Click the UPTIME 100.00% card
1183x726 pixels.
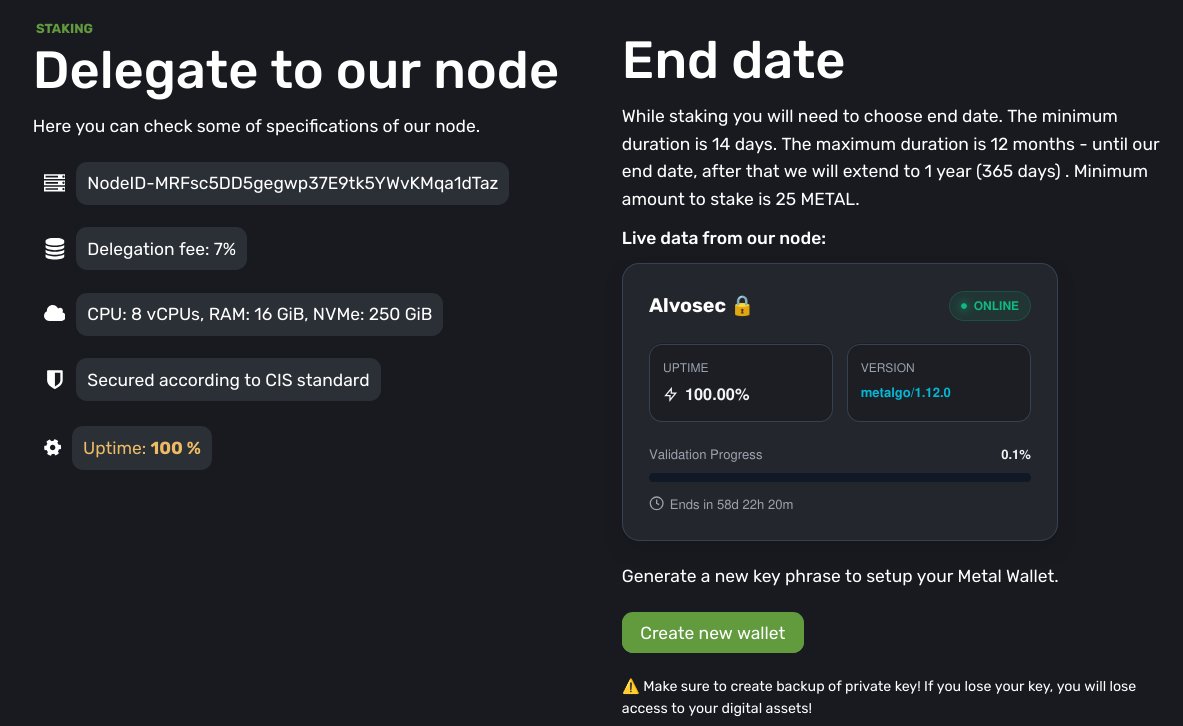point(740,383)
